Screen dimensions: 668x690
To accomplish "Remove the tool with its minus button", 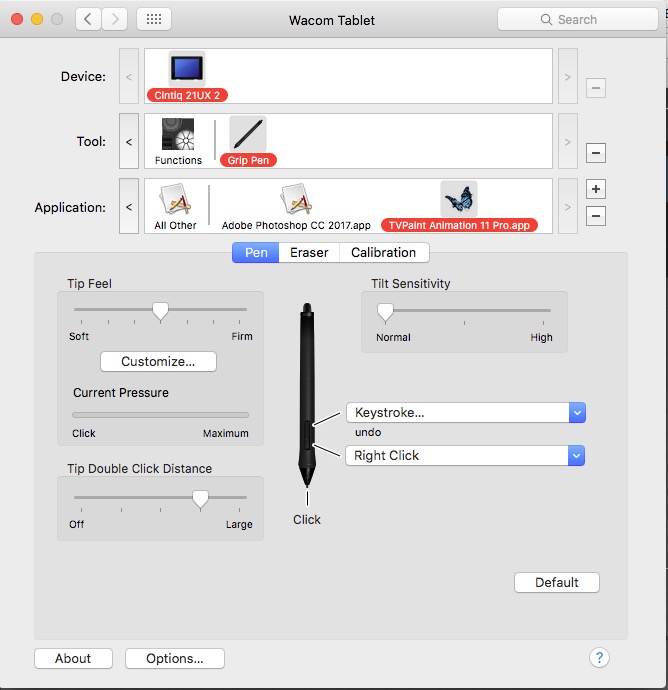I will tap(596, 153).
